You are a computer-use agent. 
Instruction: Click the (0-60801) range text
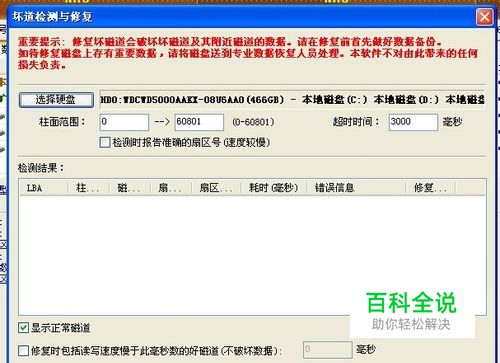253,122
